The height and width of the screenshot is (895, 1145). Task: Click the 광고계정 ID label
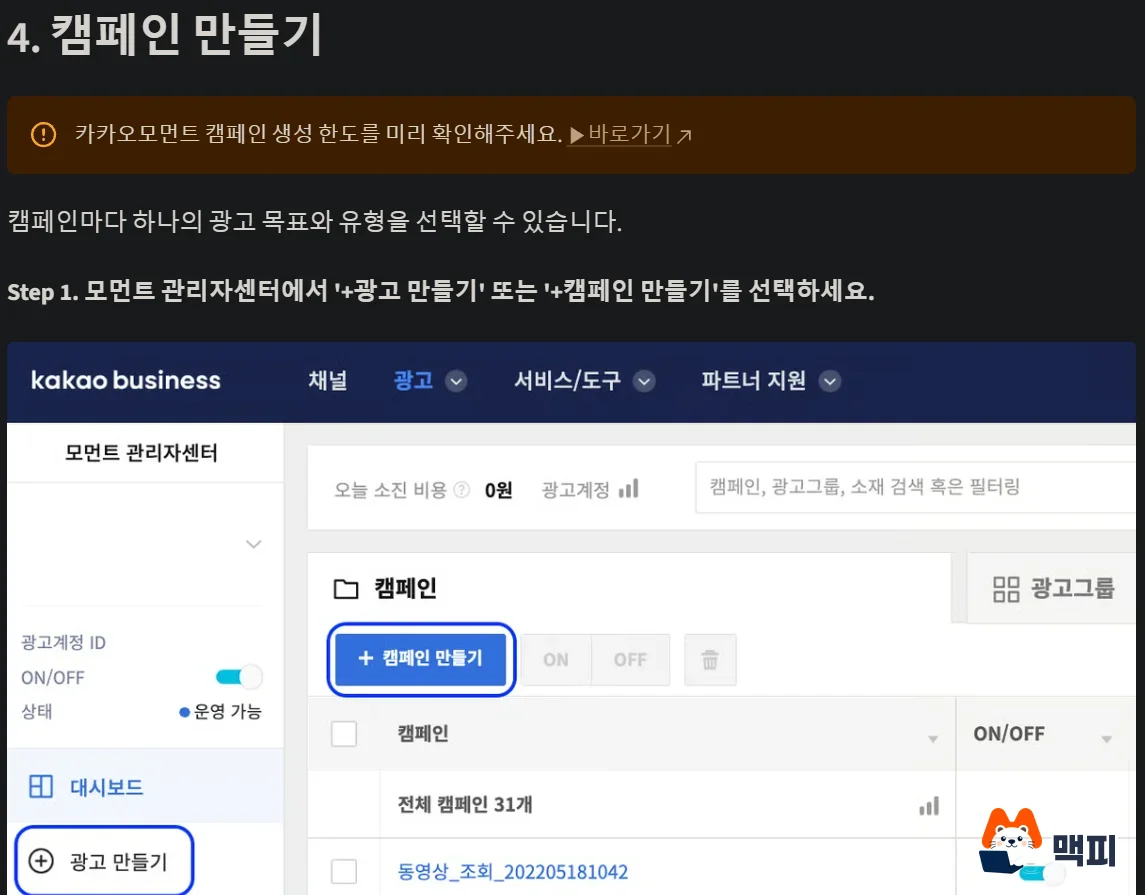[64, 642]
